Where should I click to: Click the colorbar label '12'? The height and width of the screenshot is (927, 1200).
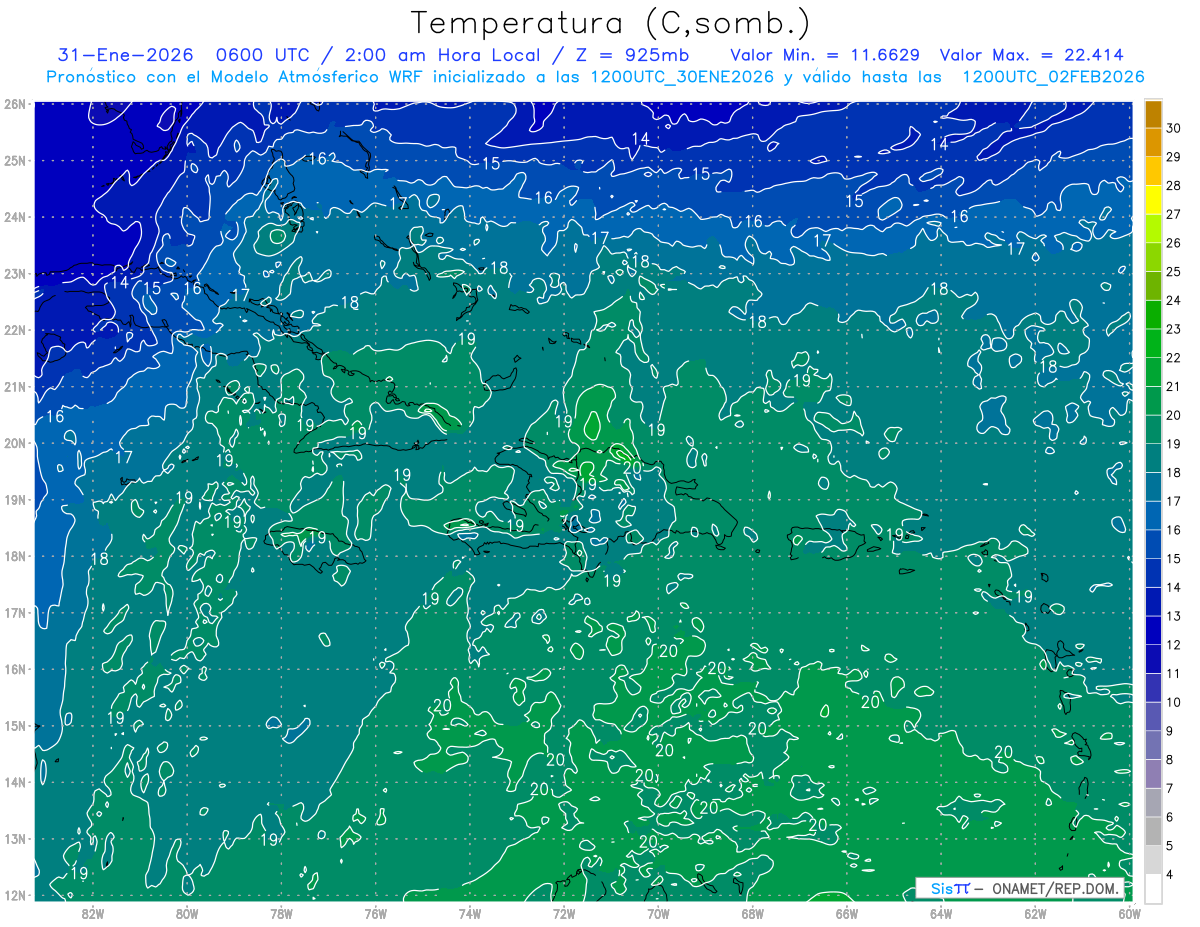tap(1174, 645)
